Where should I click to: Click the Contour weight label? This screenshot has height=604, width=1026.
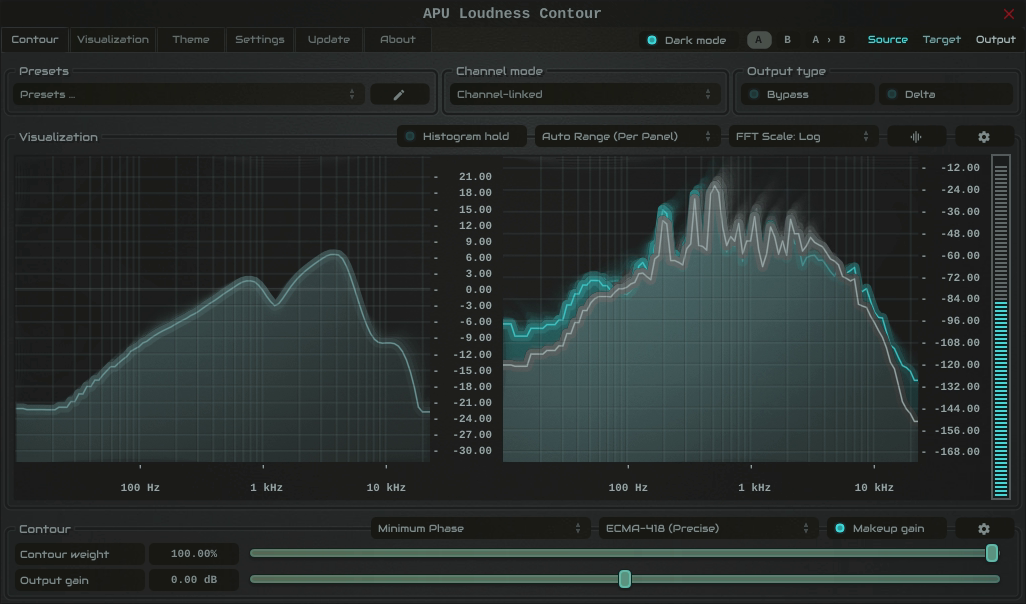(x=79, y=554)
